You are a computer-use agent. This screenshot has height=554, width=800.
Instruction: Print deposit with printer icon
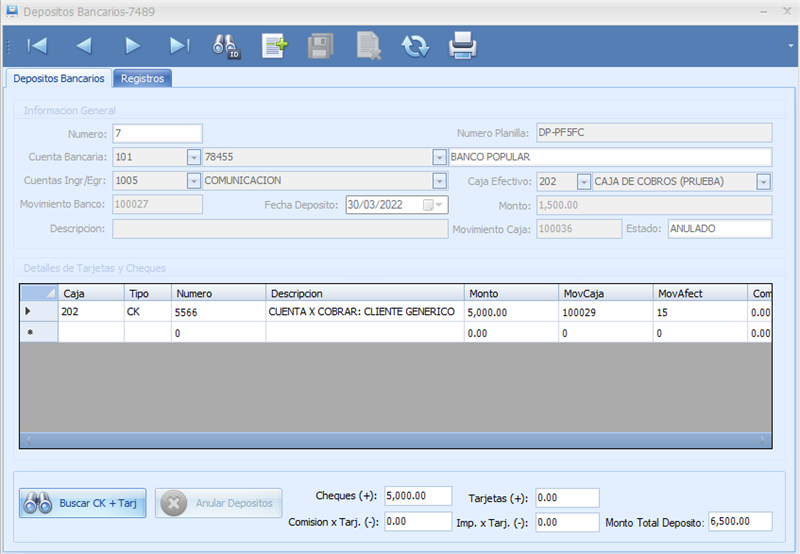(x=462, y=45)
